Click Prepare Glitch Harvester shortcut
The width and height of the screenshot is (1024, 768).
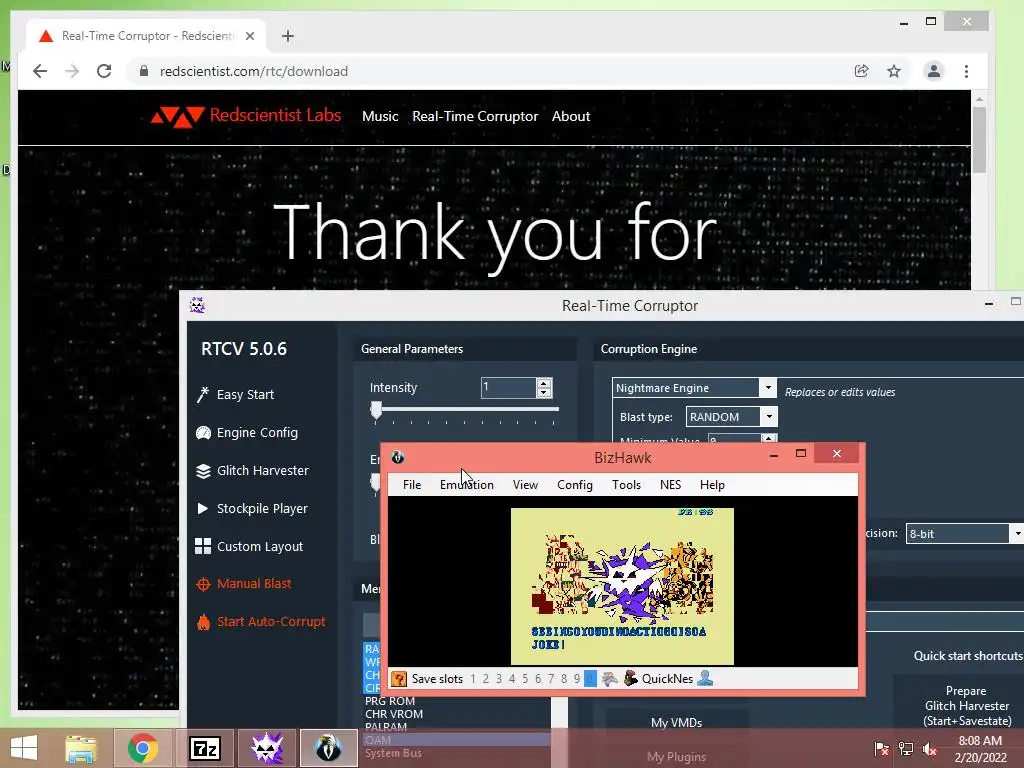pos(967,705)
